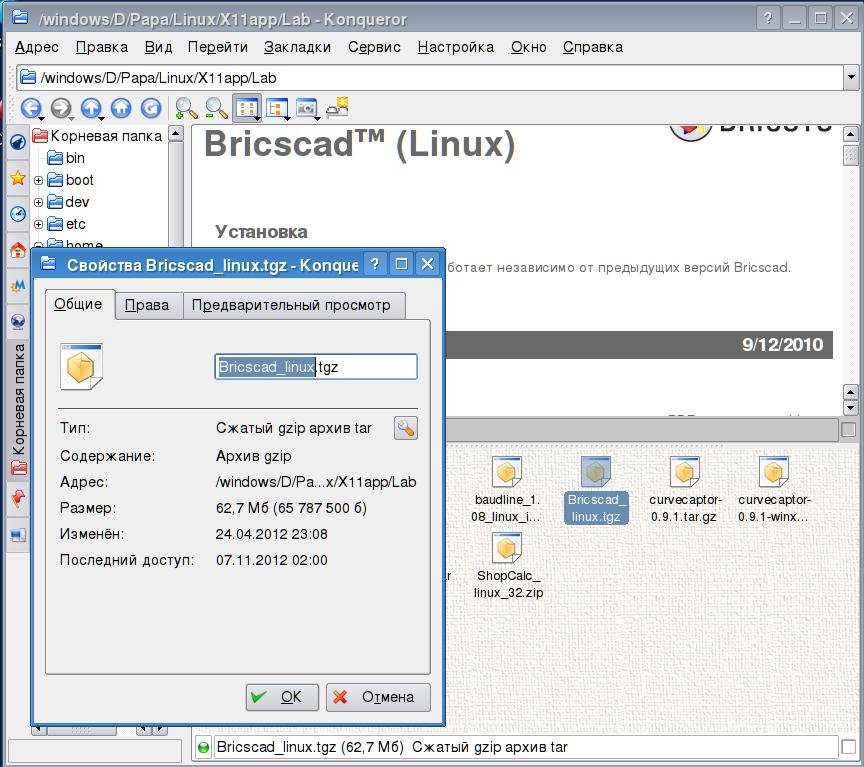Click the Отмена button
This screenshot has height=767, width=864.
(378, 697)
